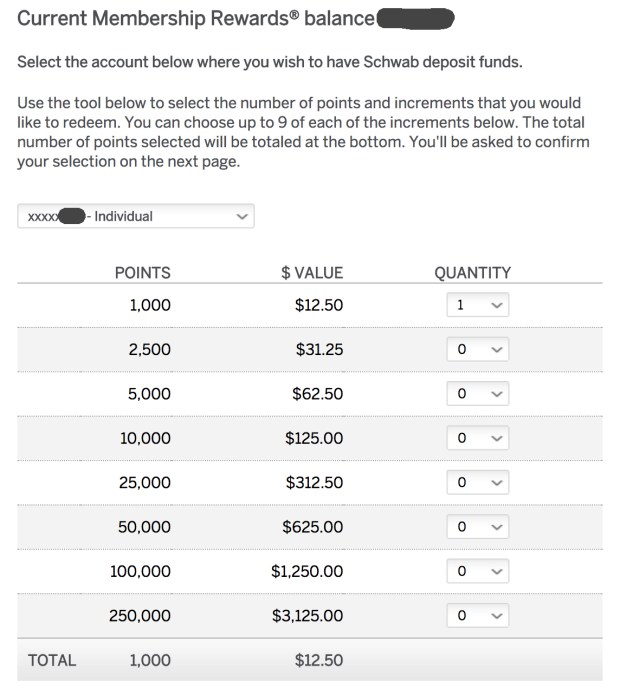Click the TOTAL row label
The image size is (620, 696).
(52, 660)
